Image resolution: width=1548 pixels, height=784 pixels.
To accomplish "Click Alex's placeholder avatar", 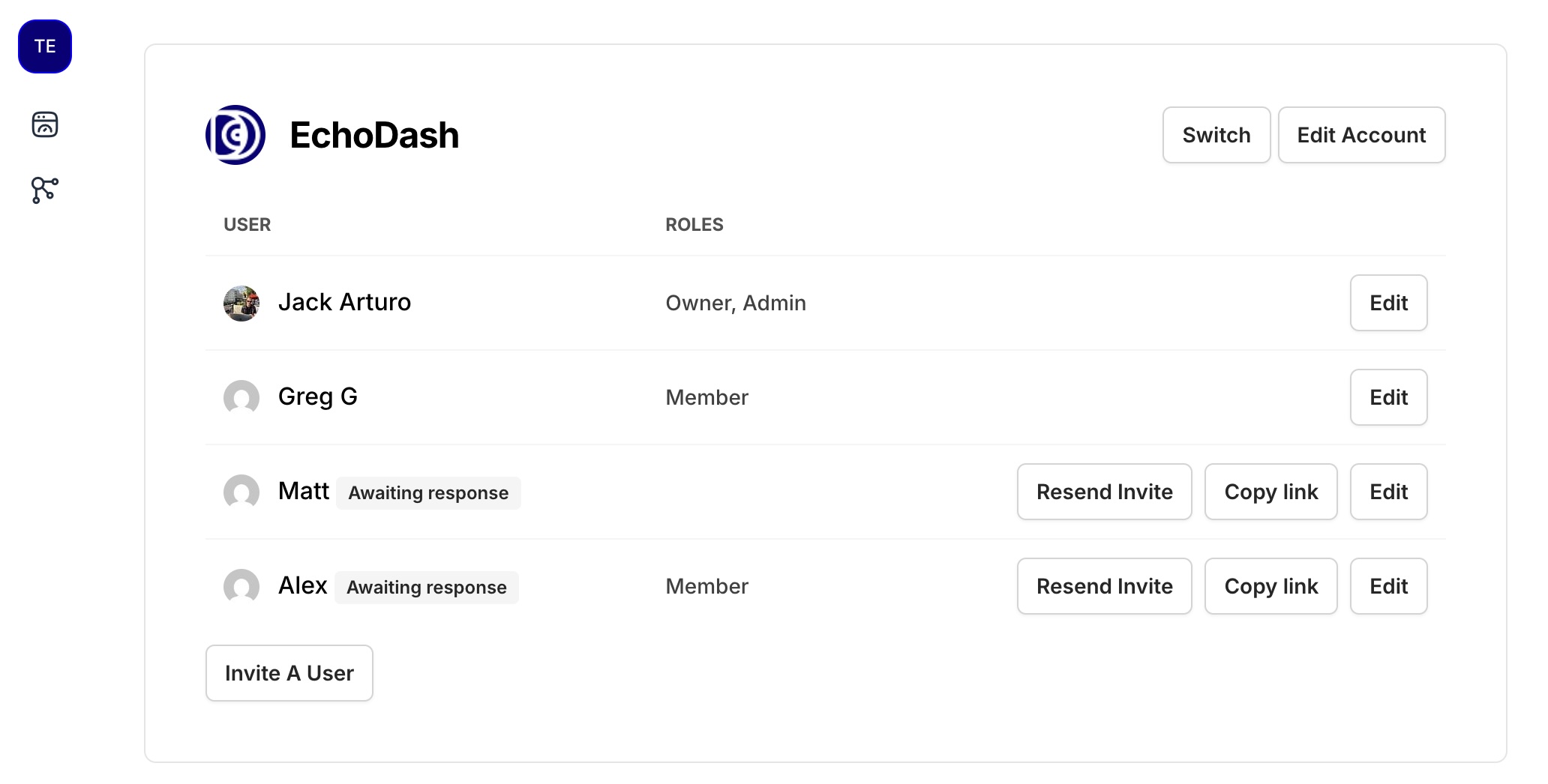I will pos(241,587).
